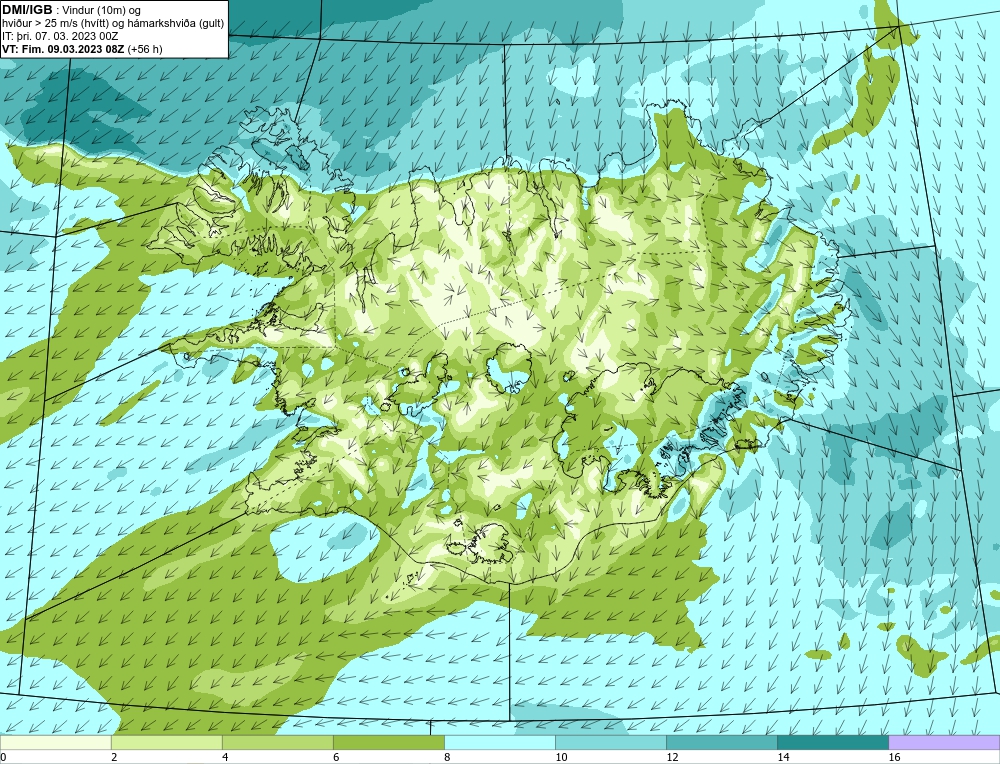The width and height of the screenshot is (1000, 764).
Task: Click the legend value label '2'
Action: (114, 757)
